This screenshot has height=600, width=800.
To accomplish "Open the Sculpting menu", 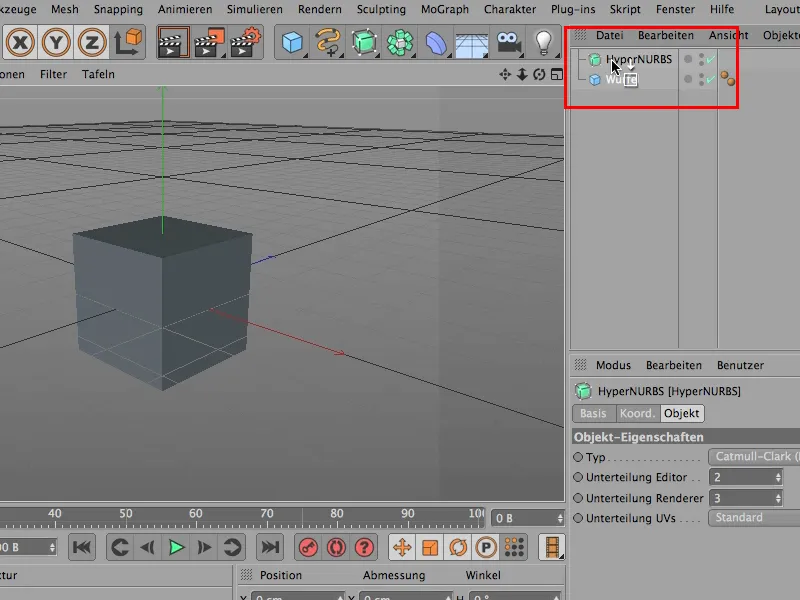I will point(381,9).
